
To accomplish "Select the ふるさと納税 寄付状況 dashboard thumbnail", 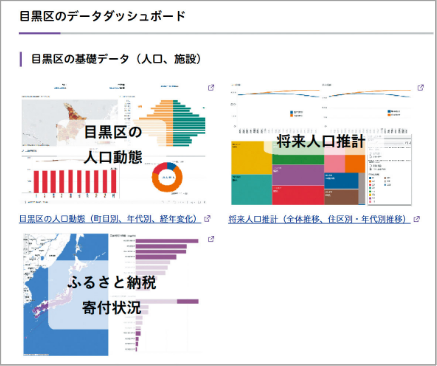I will [x=113, y=295].
